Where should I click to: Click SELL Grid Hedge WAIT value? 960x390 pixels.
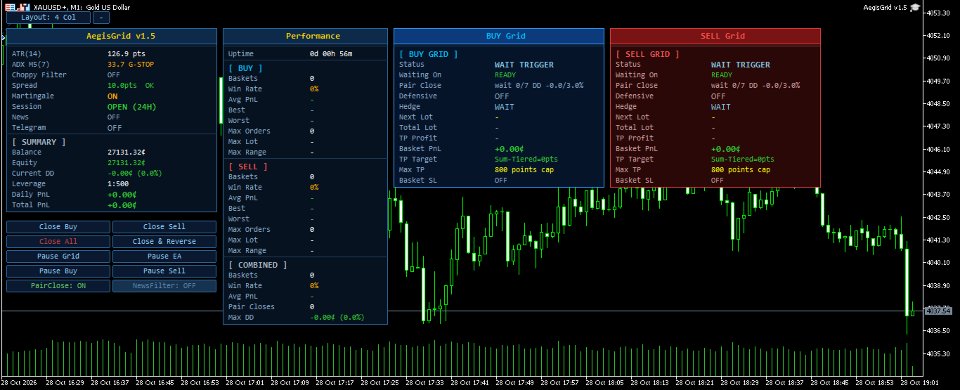(x=721, y=107)
